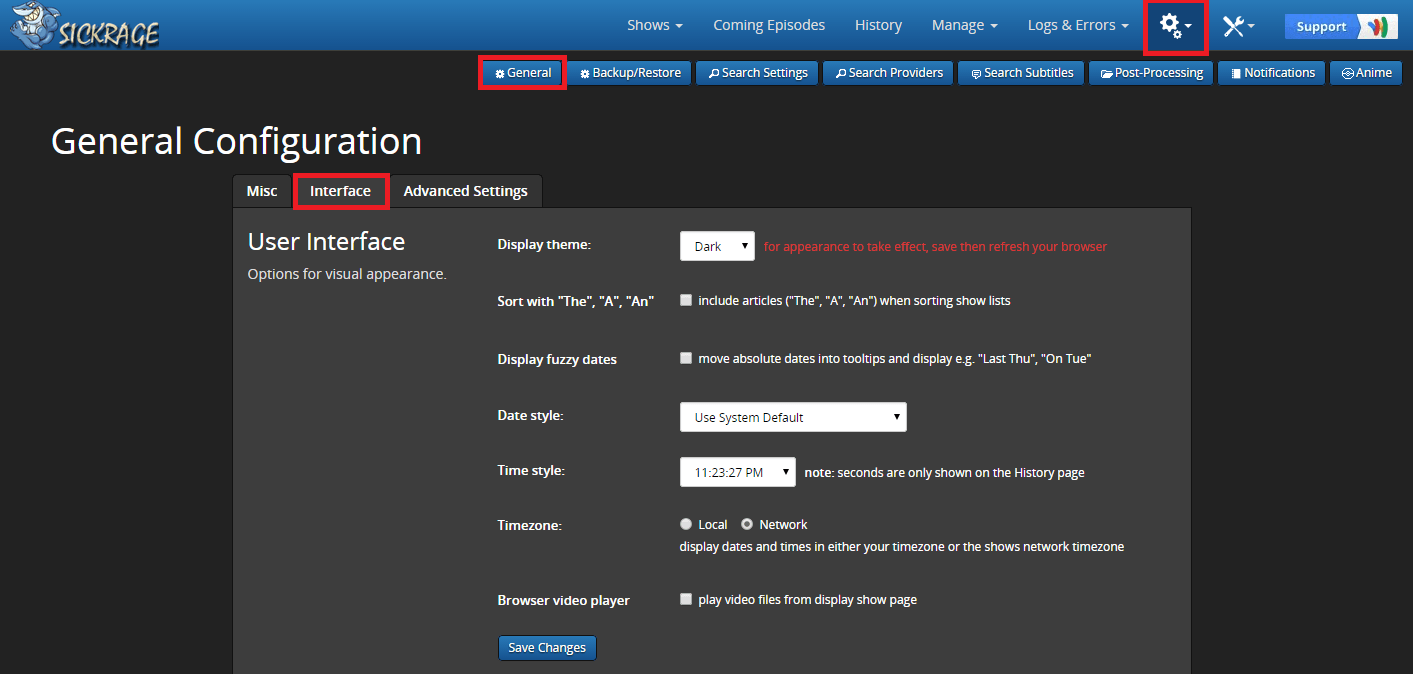Open Search Subtitles settings

(1021, 73)
